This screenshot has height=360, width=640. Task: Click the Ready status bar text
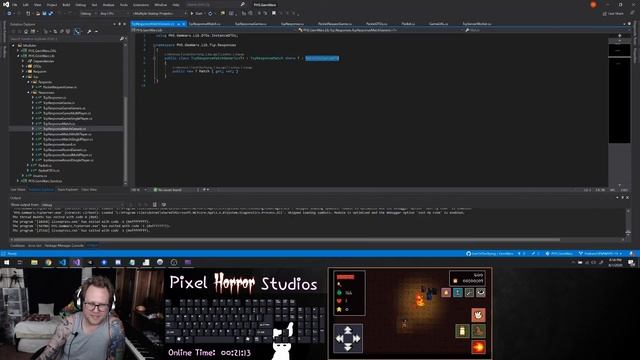pos(12,254)
